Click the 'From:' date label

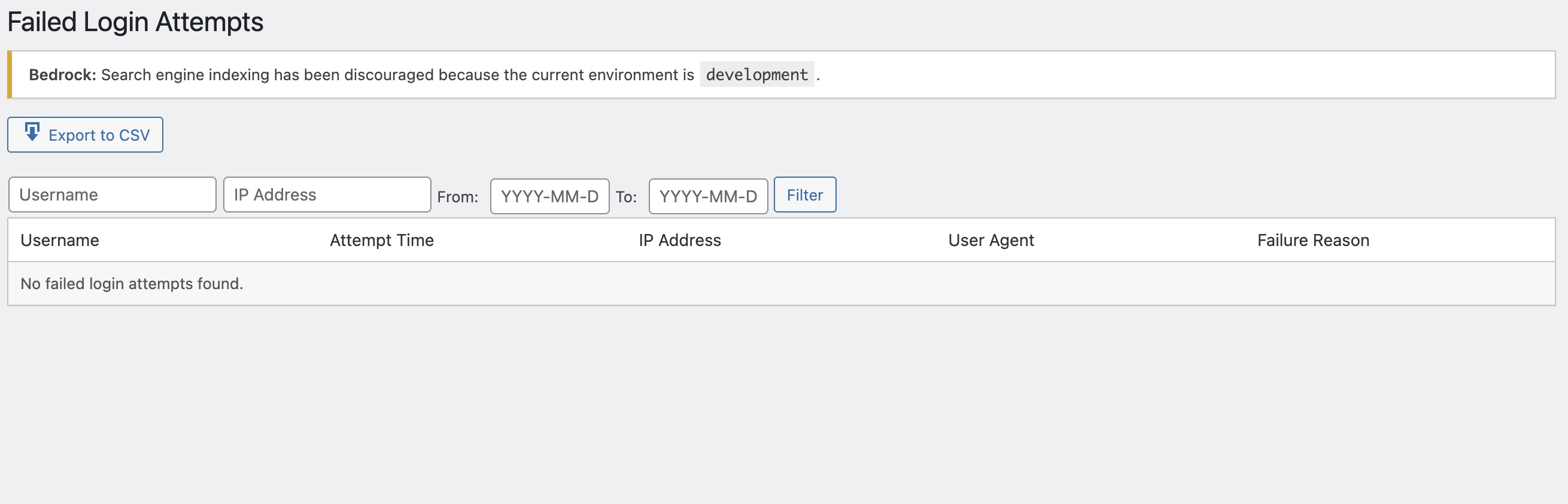[x=458, y=196]
